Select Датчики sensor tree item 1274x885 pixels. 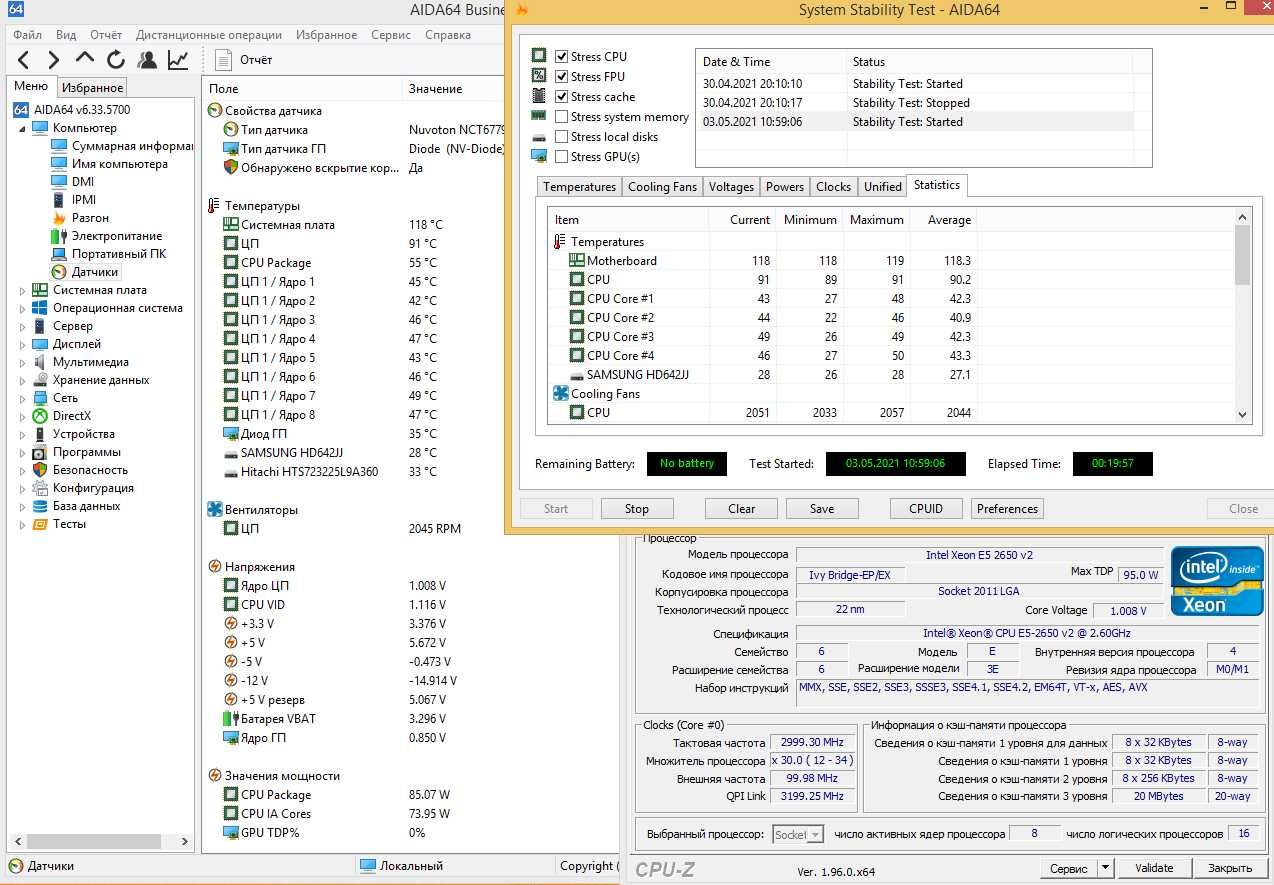pyautogui.click(x=95, y=272)
